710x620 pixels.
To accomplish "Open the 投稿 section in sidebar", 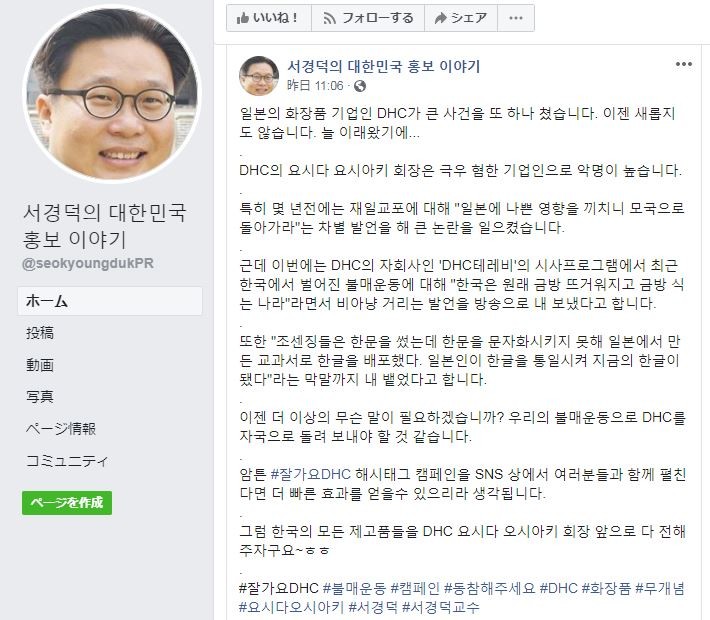I will [40, 333].
